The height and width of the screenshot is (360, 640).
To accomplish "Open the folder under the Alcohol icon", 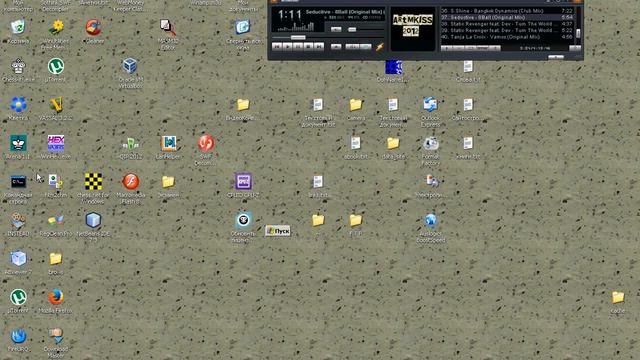I will click(56, 259).
